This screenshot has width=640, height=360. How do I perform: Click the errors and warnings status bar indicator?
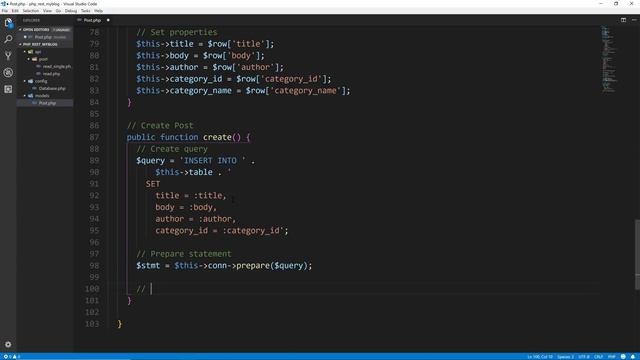pyautogui.click(x=12, y=357)
